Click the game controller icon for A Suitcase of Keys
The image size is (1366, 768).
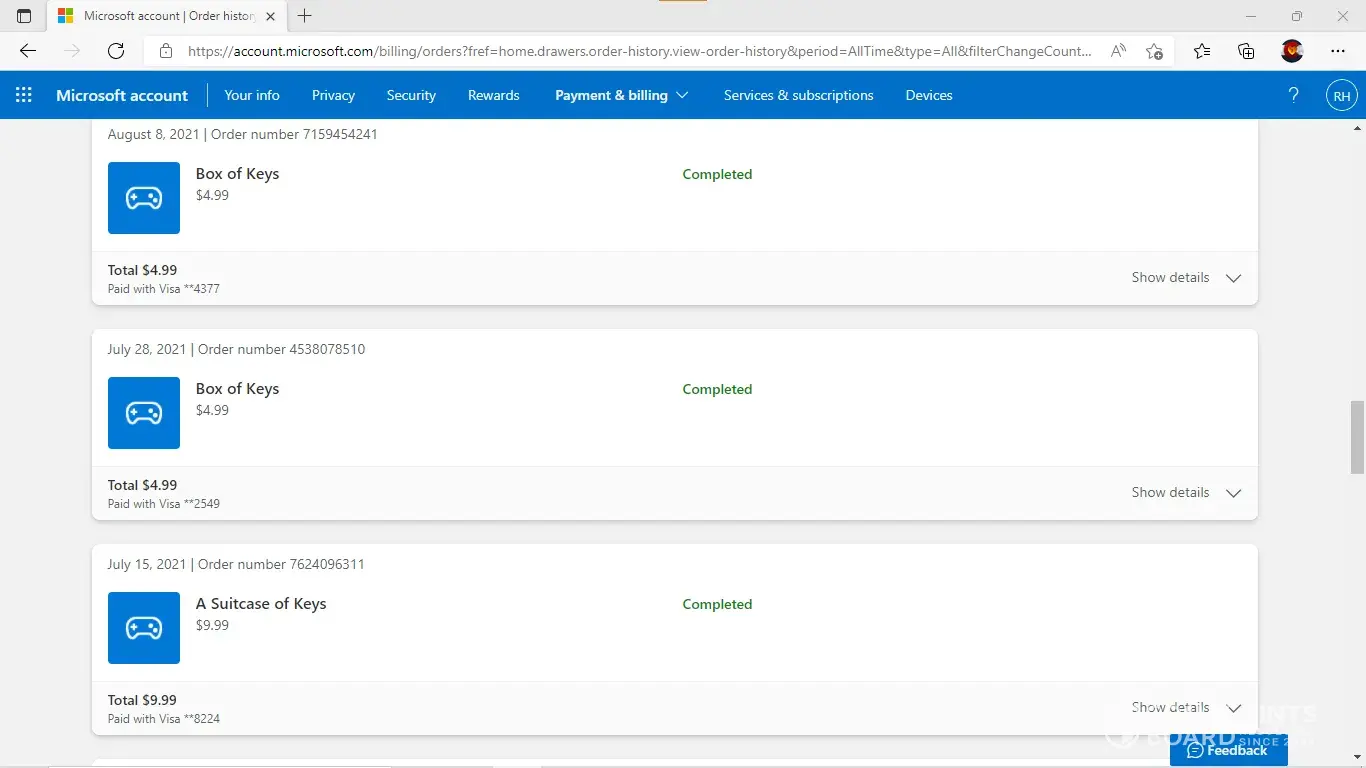click(x=144, y=628)
